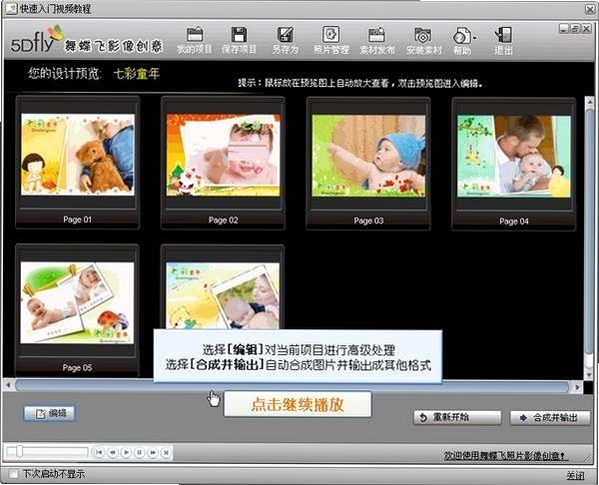Image resolution: width=599 pixels, height=485 pixels.
Task: Click the tutorial playback progress slider
Action: pyautogui.click(x=48, y=452)
